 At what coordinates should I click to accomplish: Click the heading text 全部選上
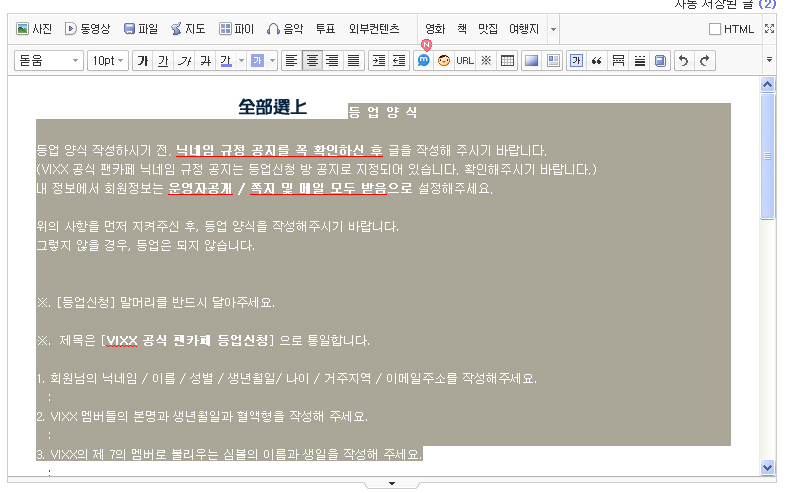(x=272, y=107)
